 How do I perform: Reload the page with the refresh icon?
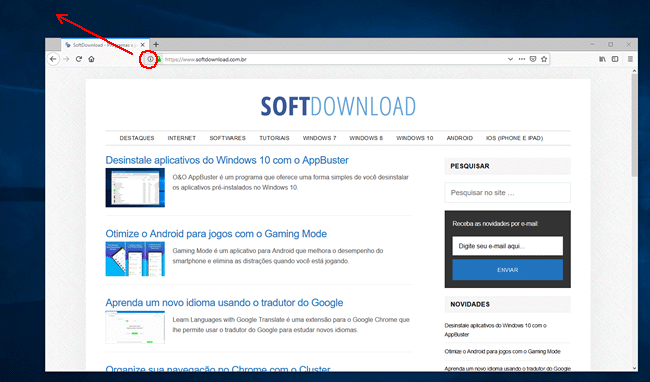point(79,59)
